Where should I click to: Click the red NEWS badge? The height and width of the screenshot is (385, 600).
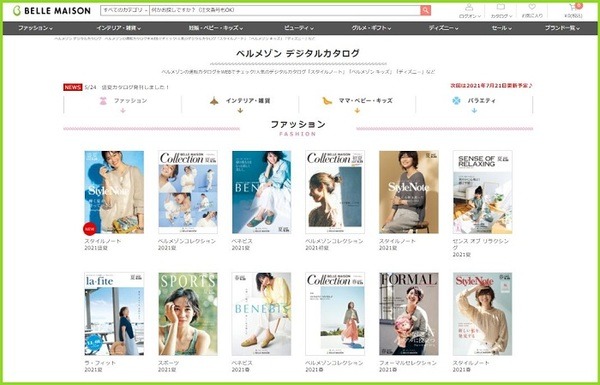click(x=73, y=87)
